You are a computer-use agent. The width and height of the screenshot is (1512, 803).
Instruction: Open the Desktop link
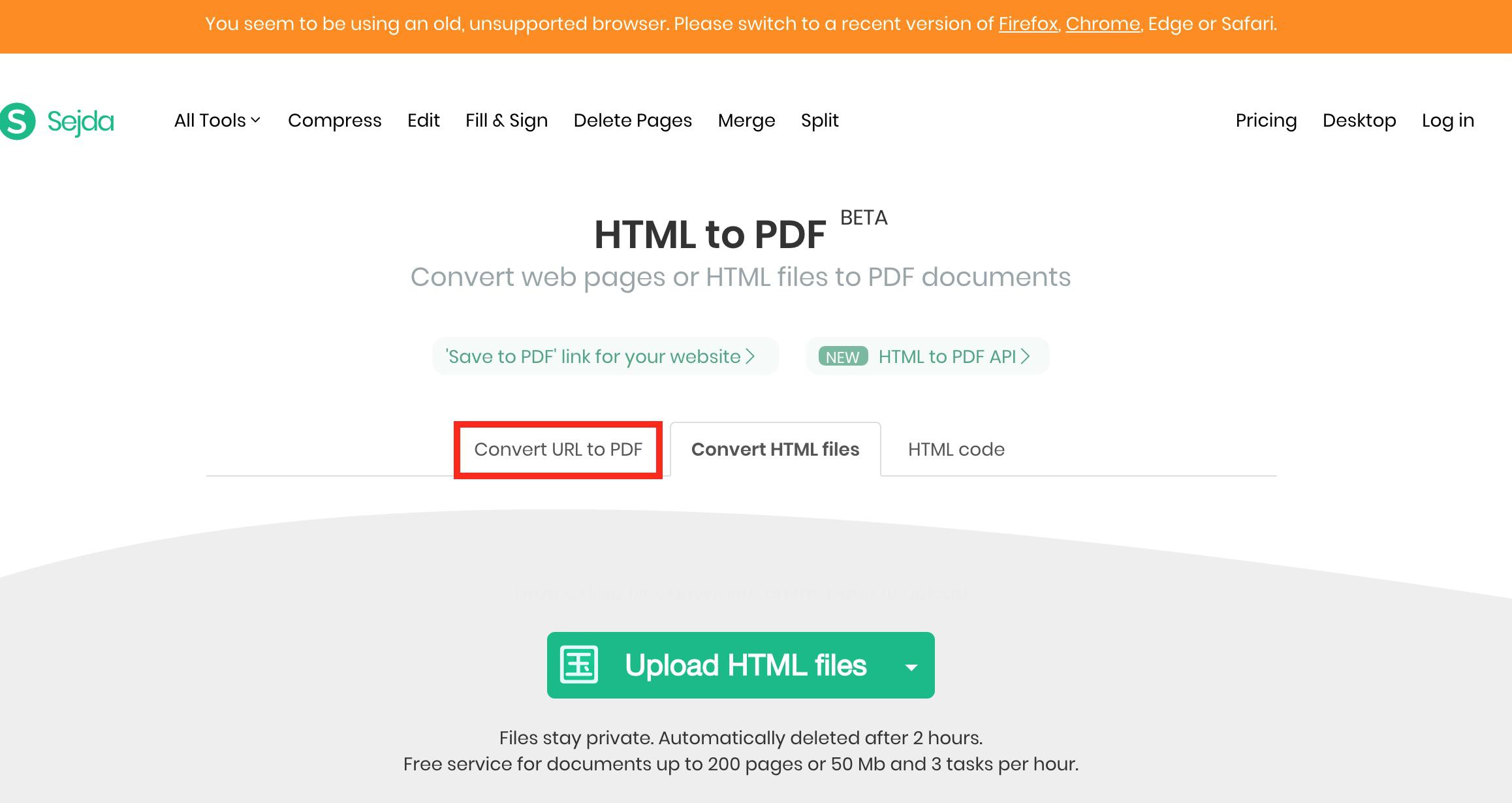[1359, 121]
